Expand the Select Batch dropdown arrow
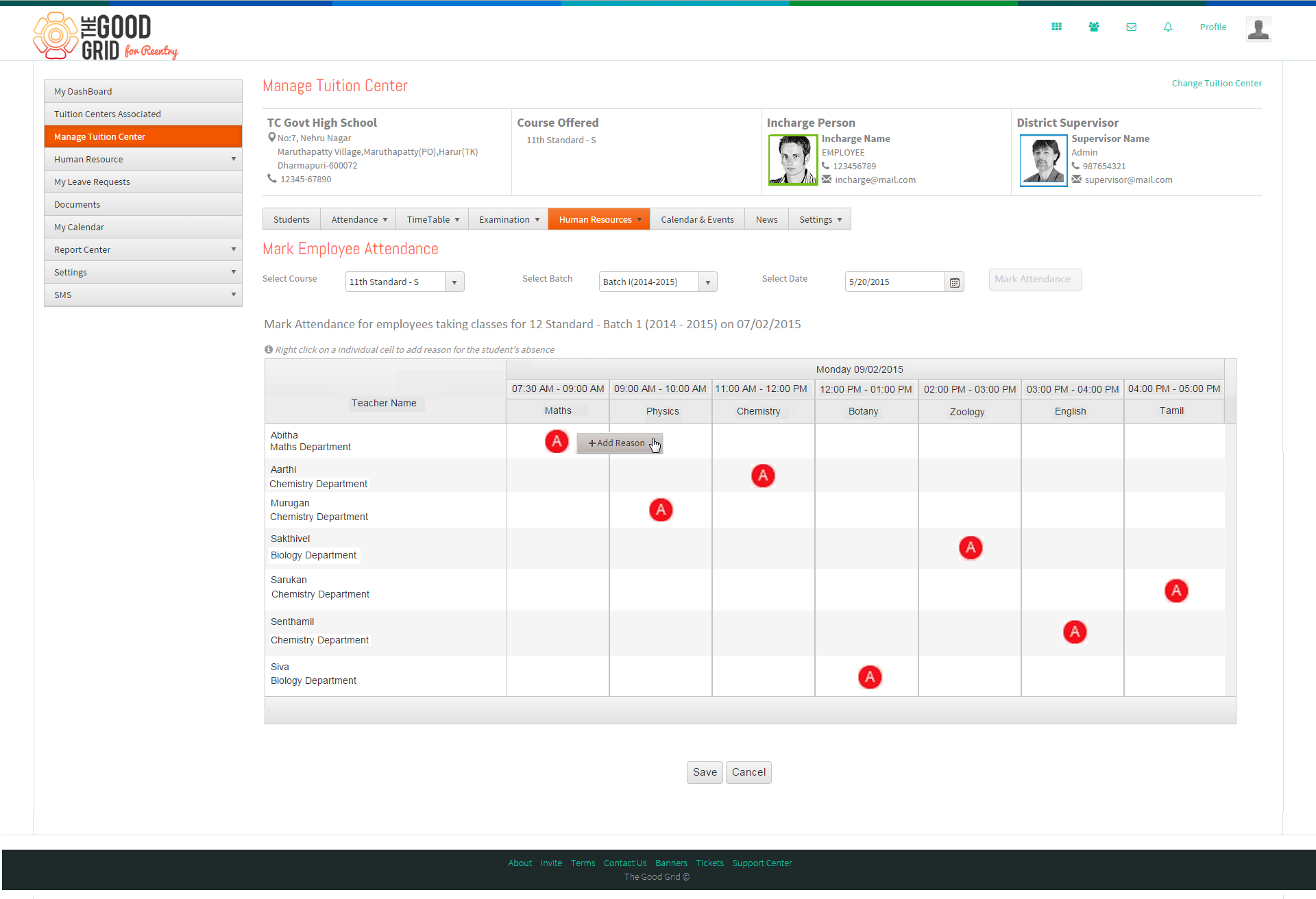This screenshot has width=1316, height=899. [x=708, y=282]
